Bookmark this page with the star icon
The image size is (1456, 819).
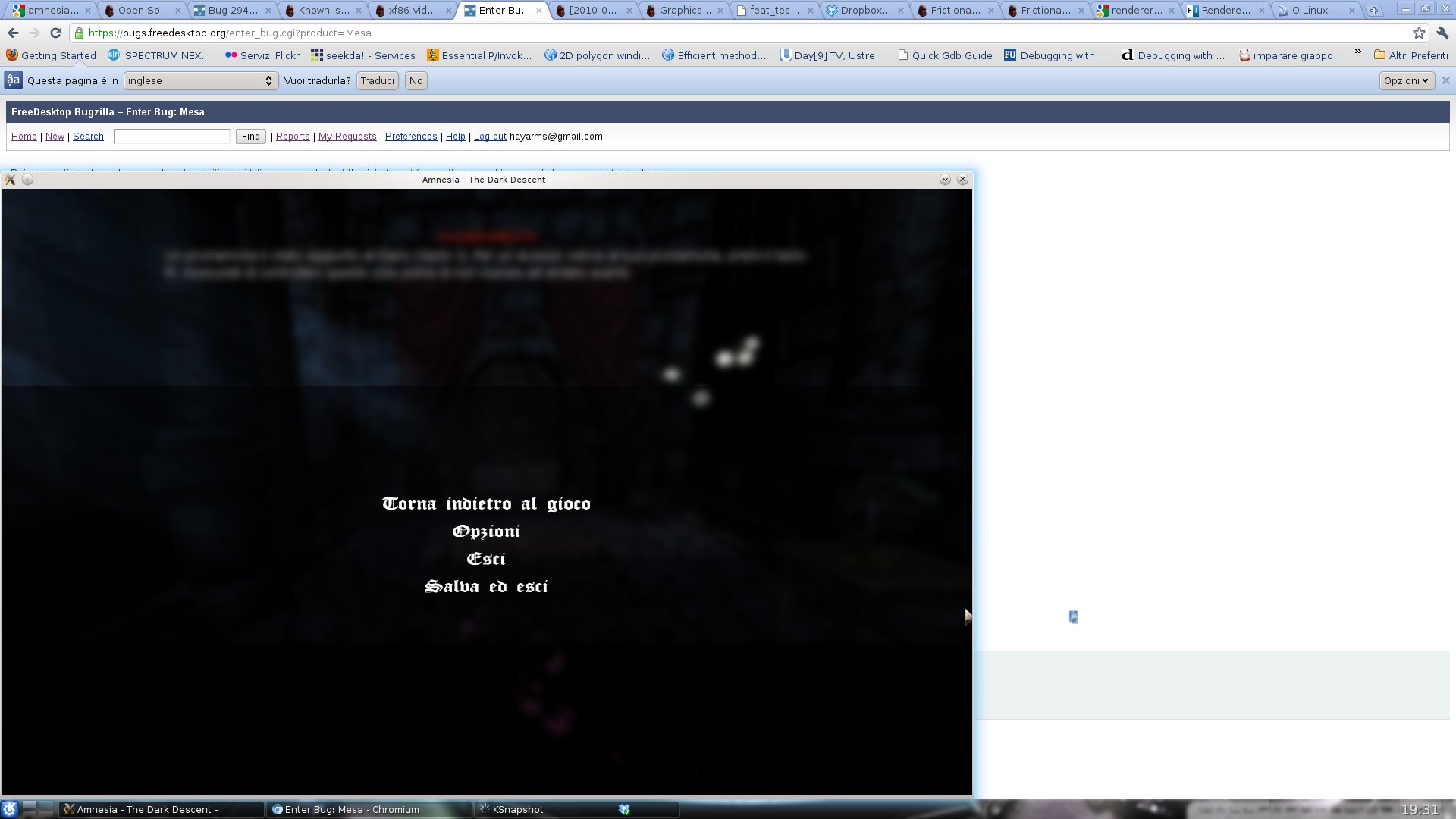coord(1419,33)
